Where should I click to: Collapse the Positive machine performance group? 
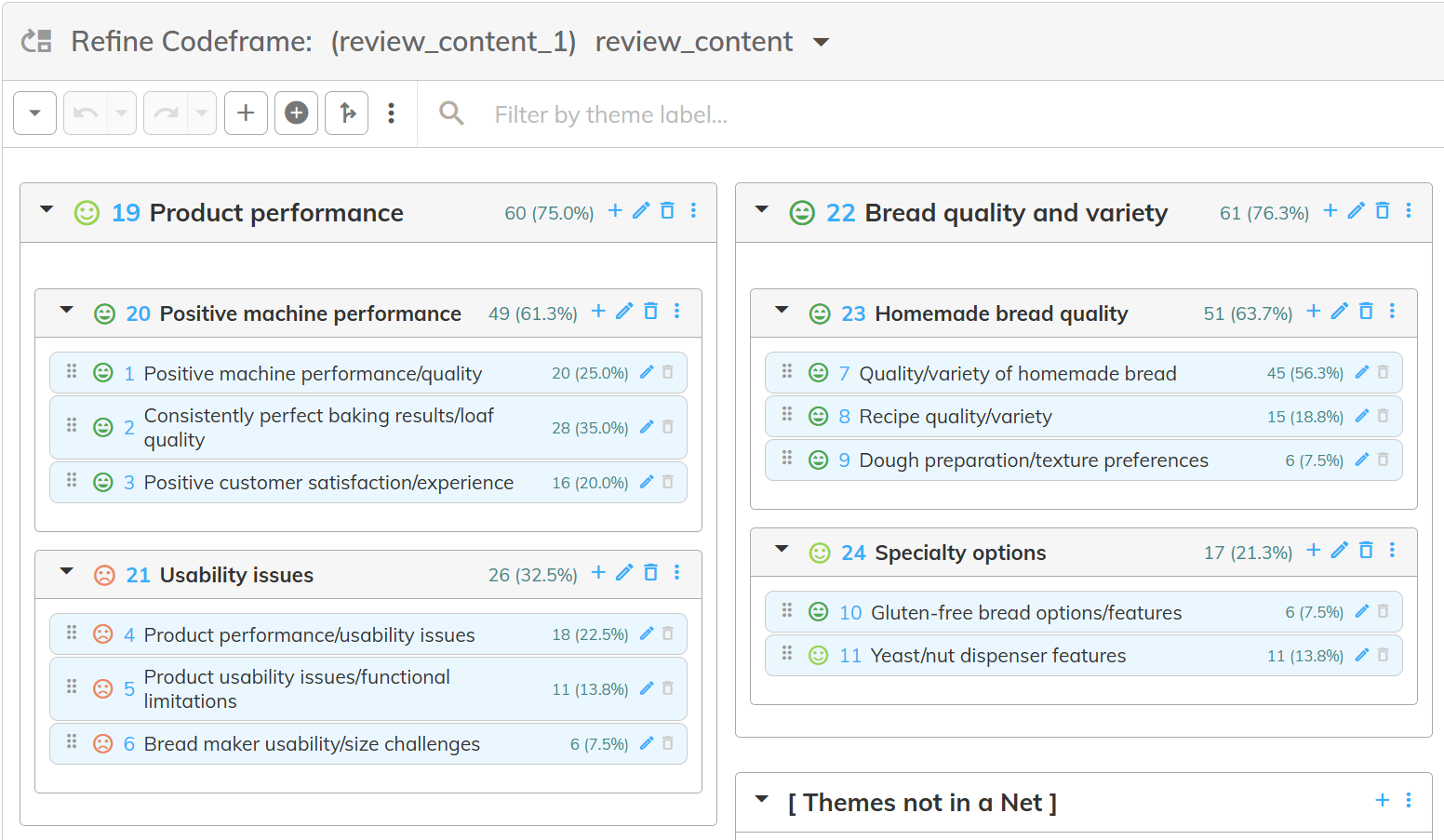[67, 311]
